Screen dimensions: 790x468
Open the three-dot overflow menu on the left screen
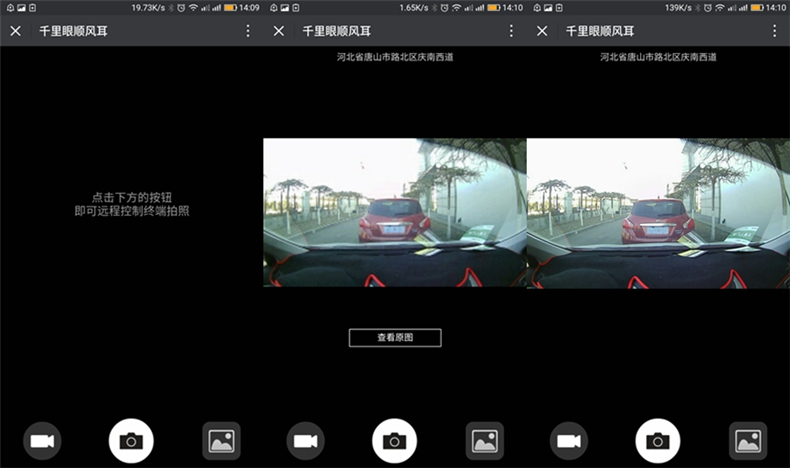248,31
